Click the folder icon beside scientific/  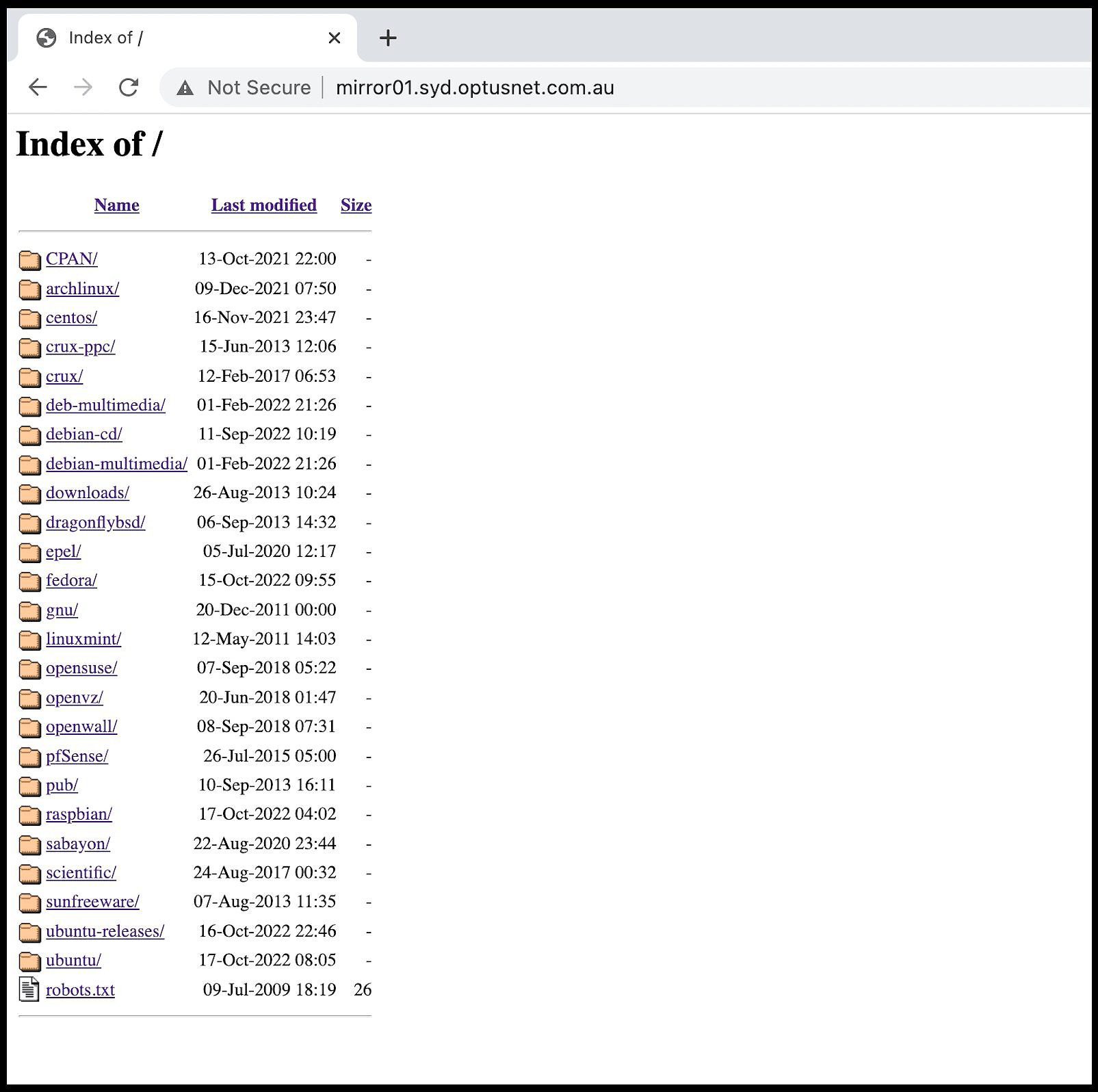[x=30, y=874]
